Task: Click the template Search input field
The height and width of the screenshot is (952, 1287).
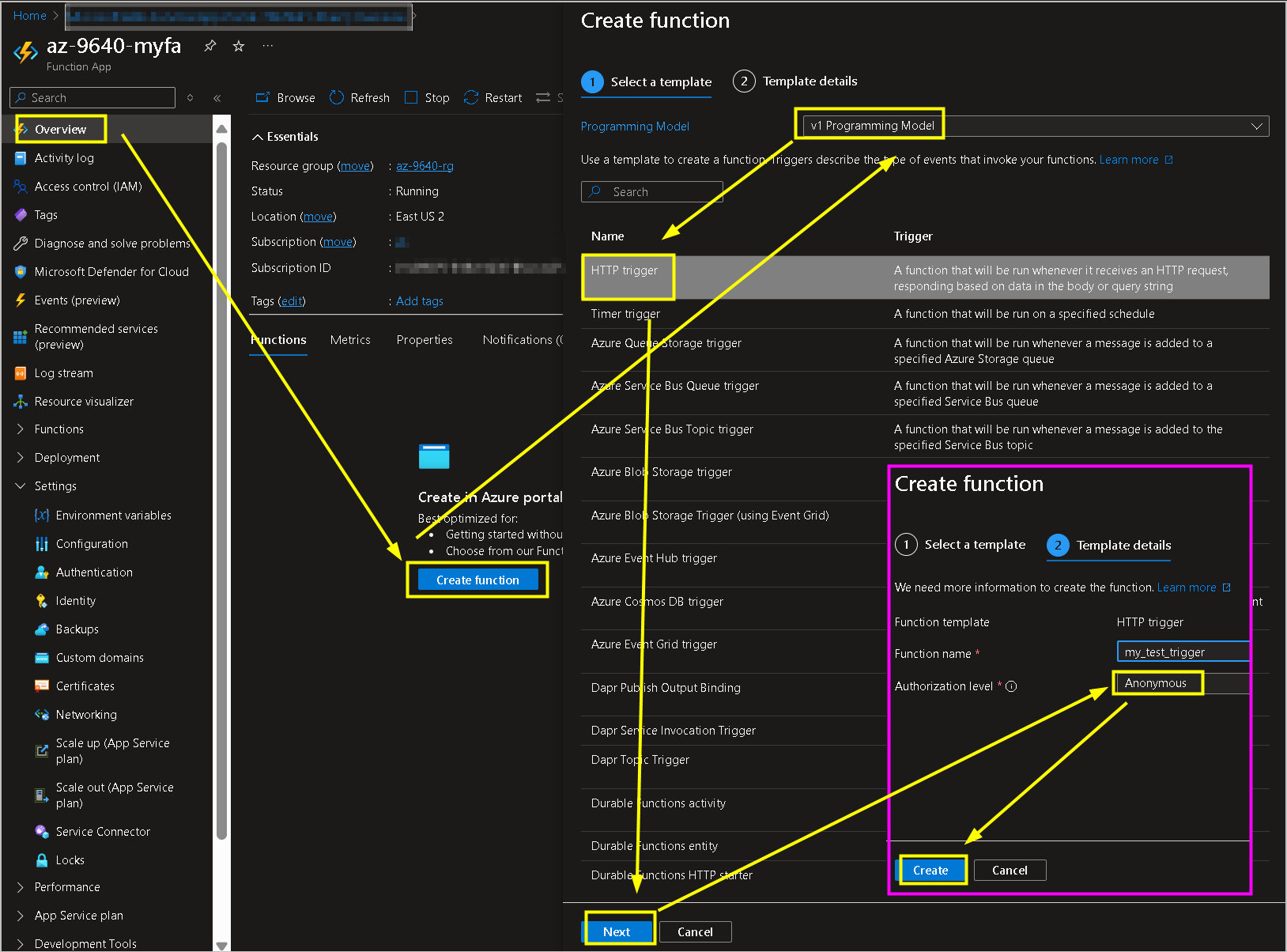Action: 652,191
